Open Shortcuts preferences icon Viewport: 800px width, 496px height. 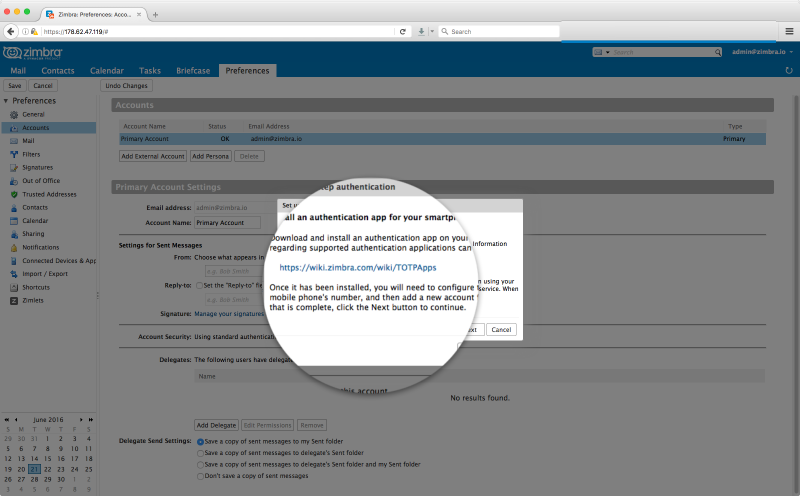[x=14, y=288]
